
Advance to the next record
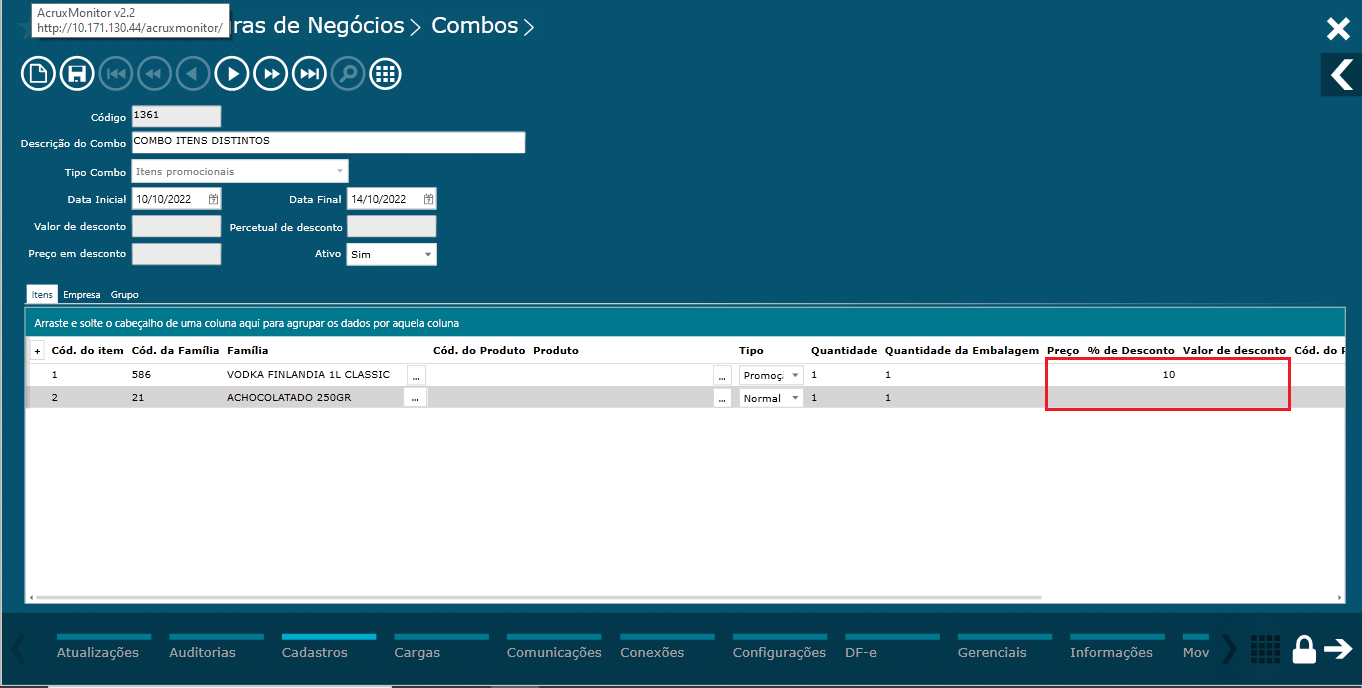coord(232,73)
